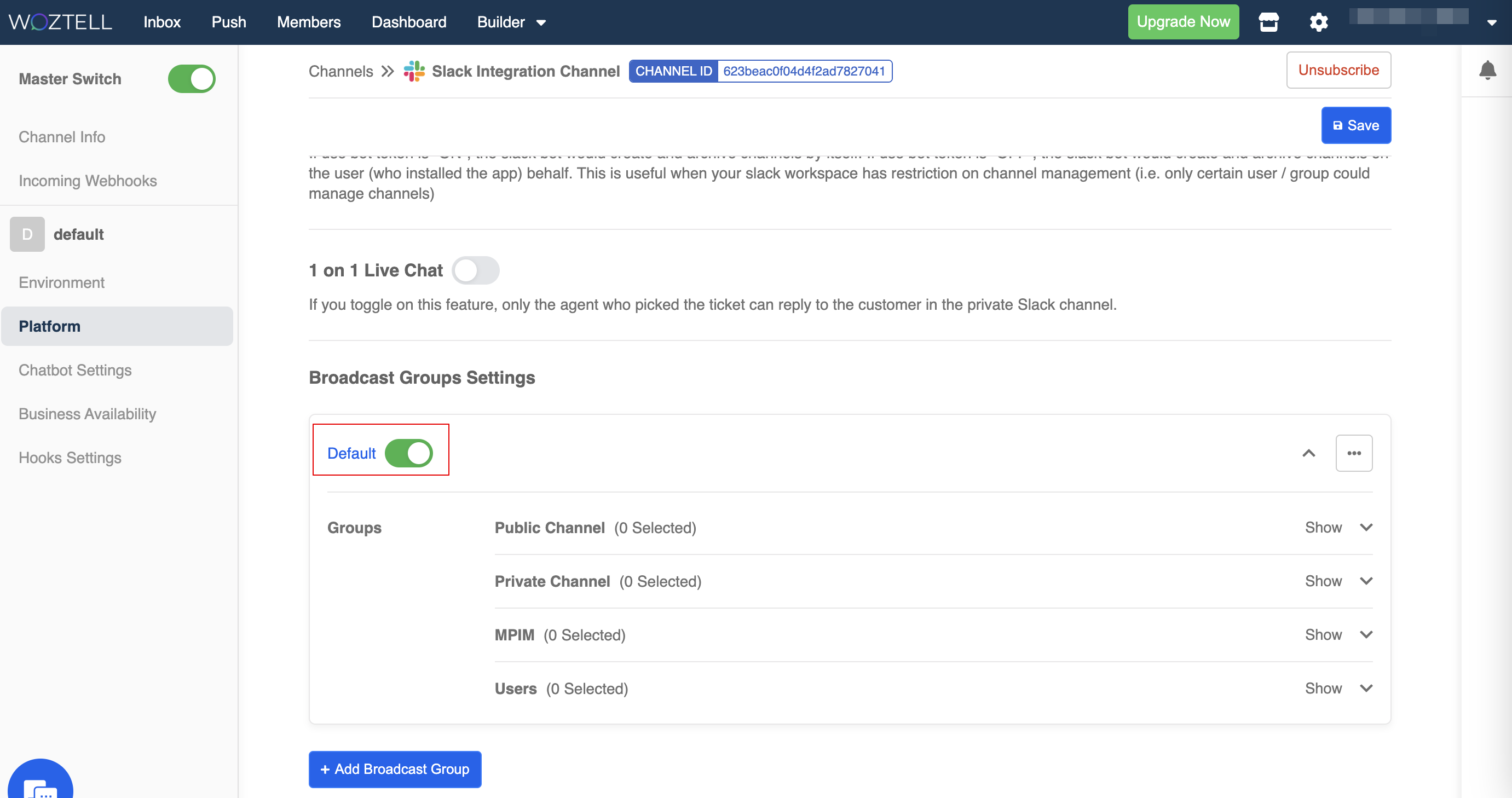Collapse the Default broadcast group panel
The height and width of the screenshot is (798, 1512).
(x=1308, y=453)
